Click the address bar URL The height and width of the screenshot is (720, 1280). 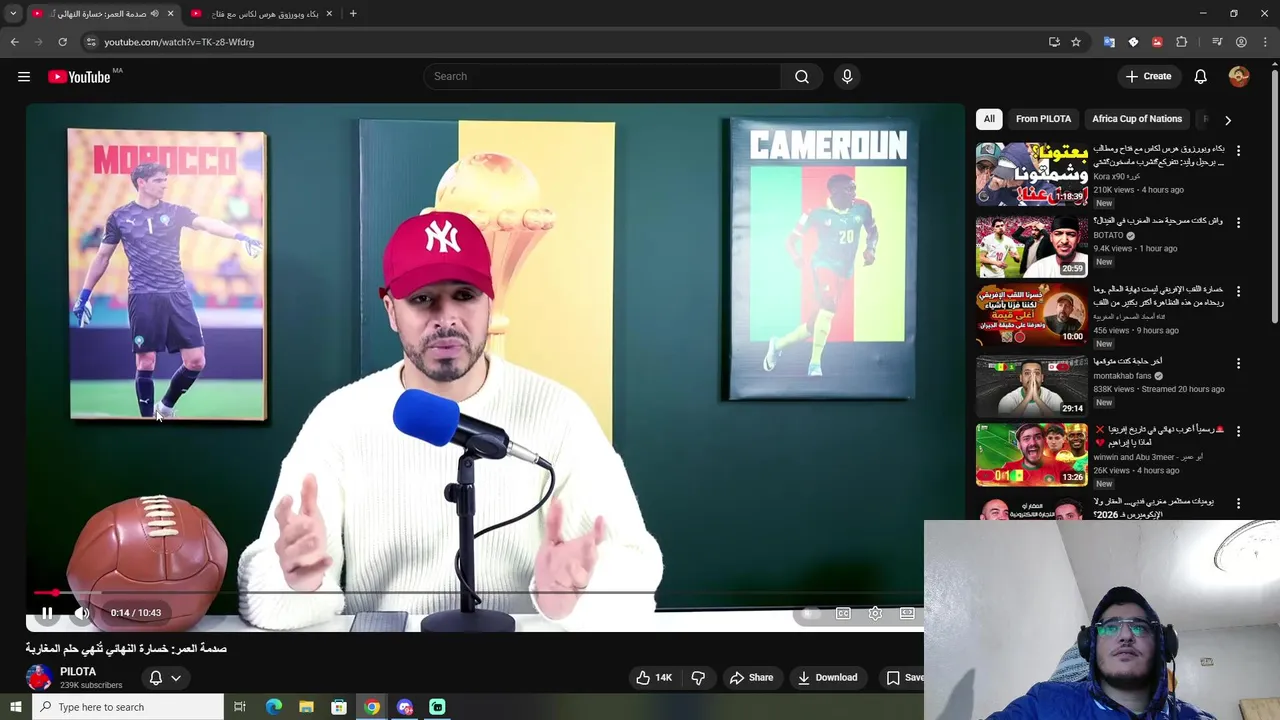tap(179, 42)
